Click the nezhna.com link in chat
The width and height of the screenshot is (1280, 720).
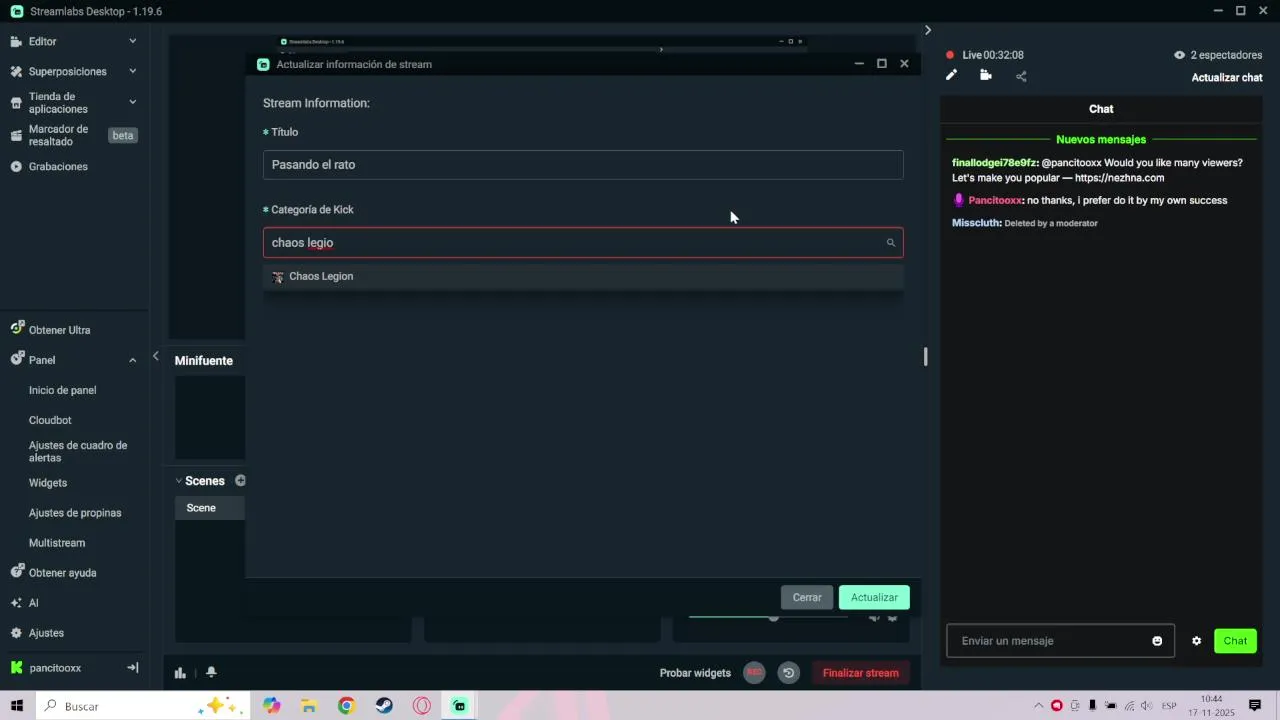point(1119,178)
